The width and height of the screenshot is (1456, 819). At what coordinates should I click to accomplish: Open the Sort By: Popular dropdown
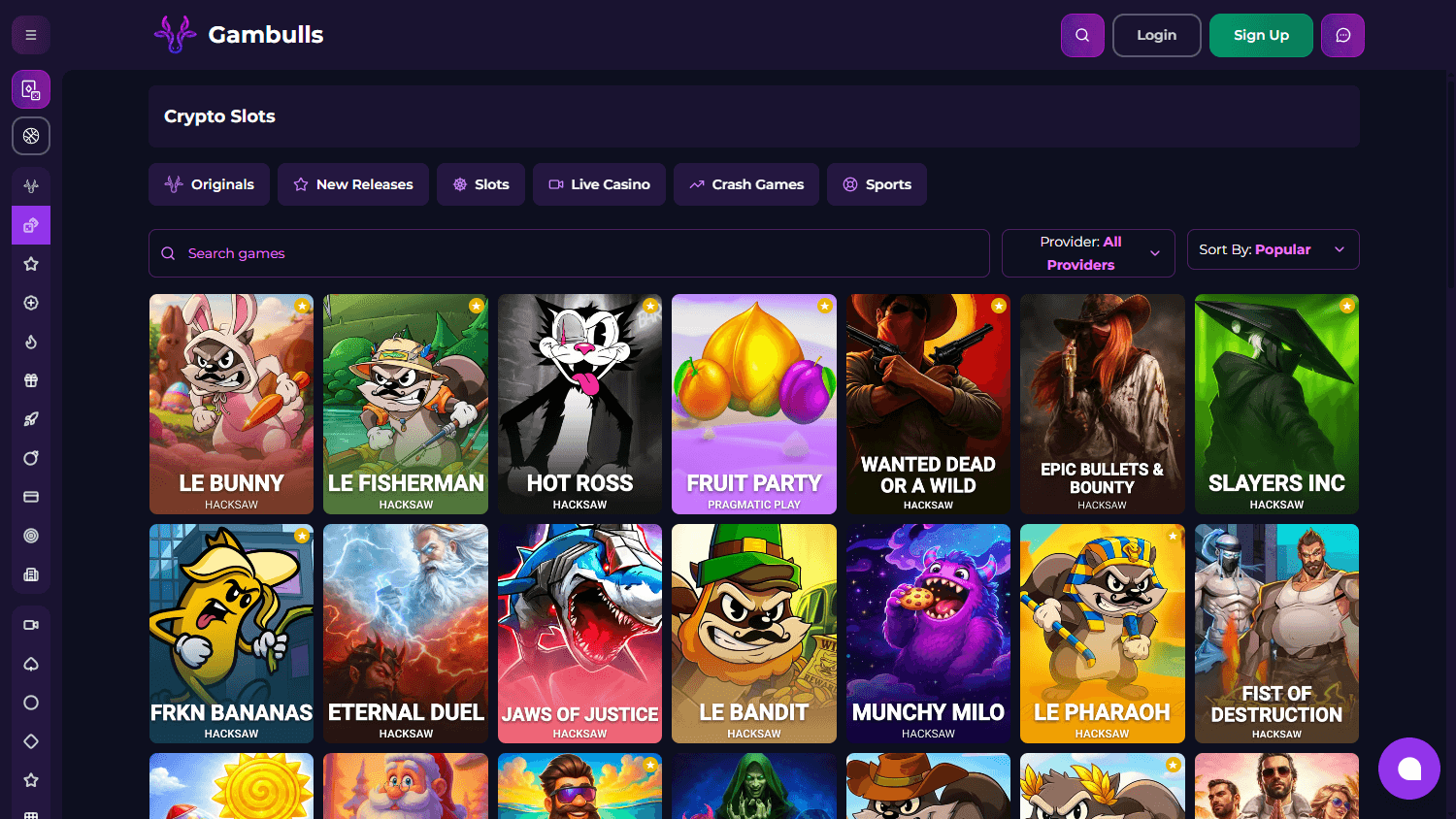pos(1274,249)
